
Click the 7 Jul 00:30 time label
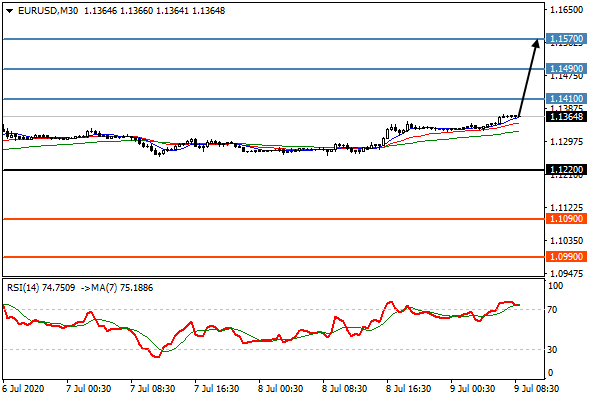click(88, 389)
